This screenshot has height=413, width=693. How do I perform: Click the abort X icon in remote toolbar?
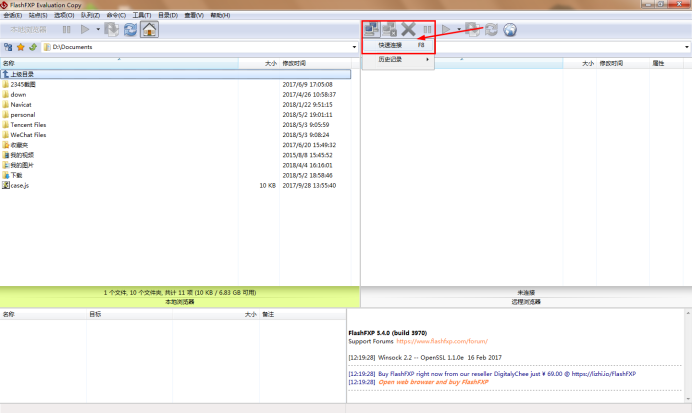[x=408, y=30]
